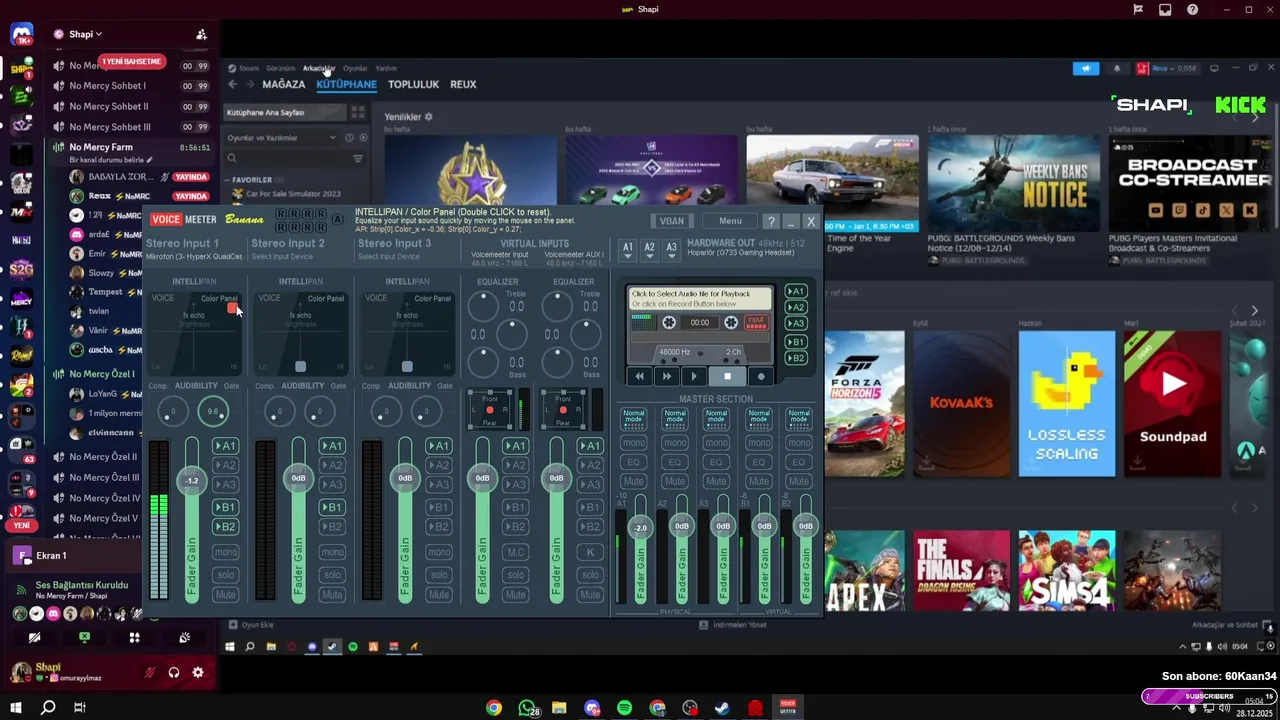
Task: Click İndirmeleri Yönet in Steam
Action: click(732, 625)
